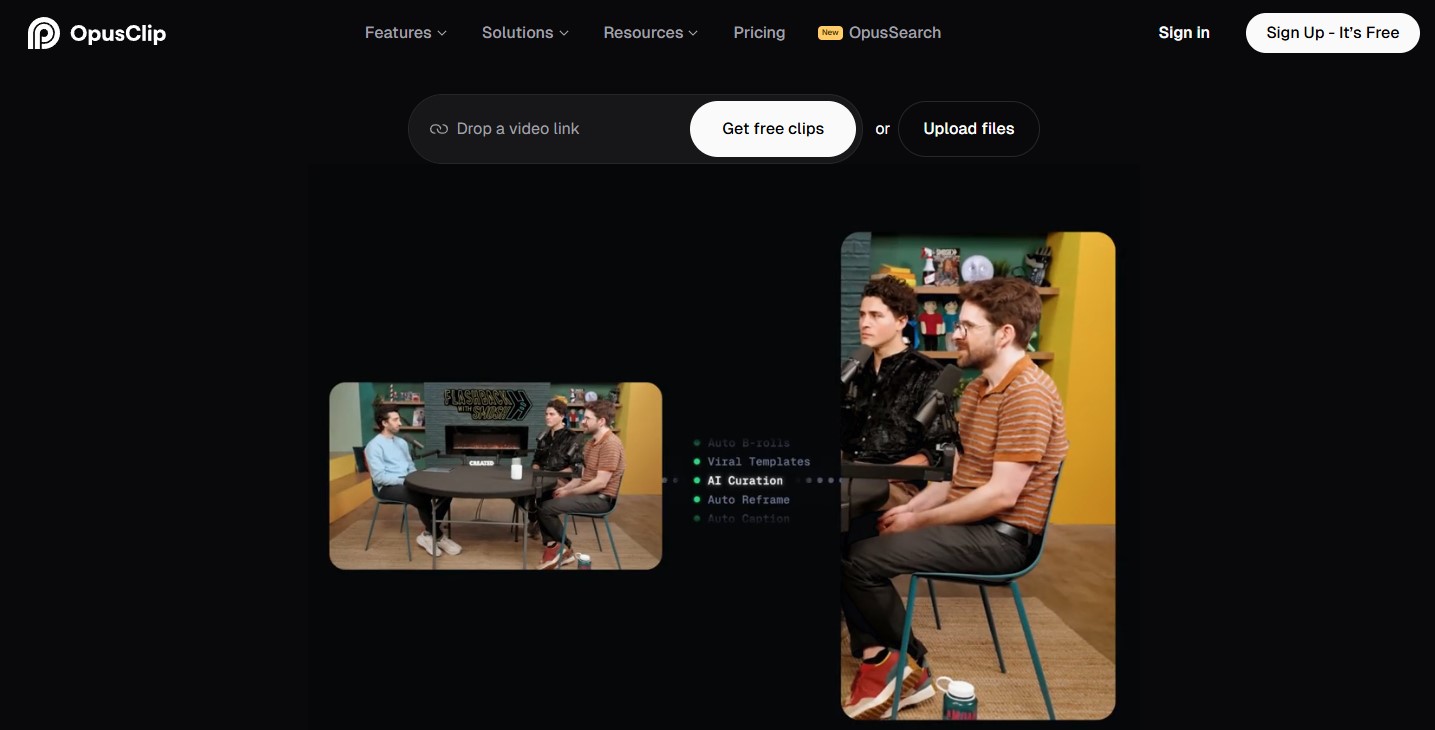Open the Solutions dropdown menu
Image resolution: width=1435 pixels, height=730 pixels.
pos(524,33)
